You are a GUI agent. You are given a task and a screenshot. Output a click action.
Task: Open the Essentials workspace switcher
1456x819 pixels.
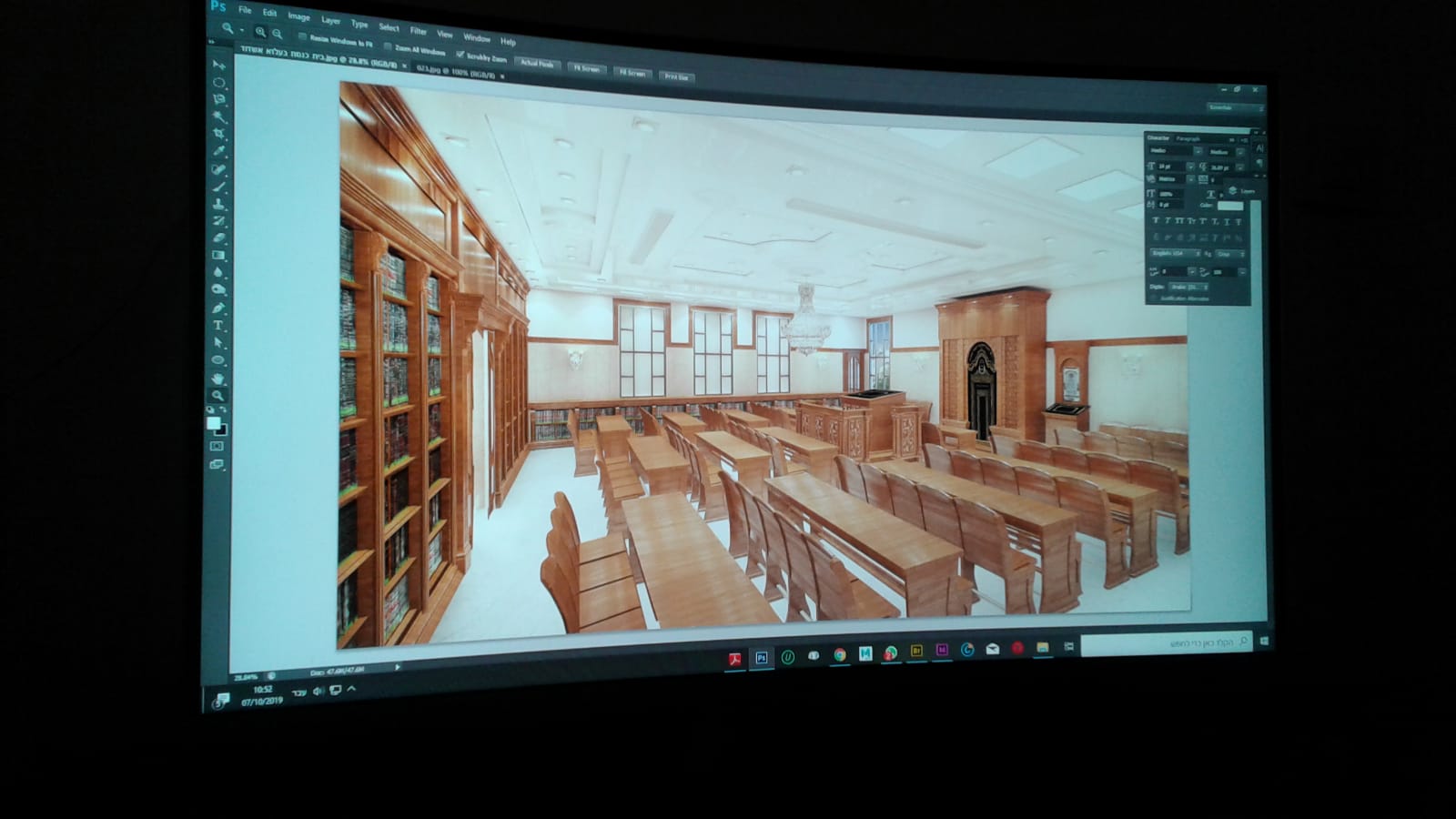1236,107
